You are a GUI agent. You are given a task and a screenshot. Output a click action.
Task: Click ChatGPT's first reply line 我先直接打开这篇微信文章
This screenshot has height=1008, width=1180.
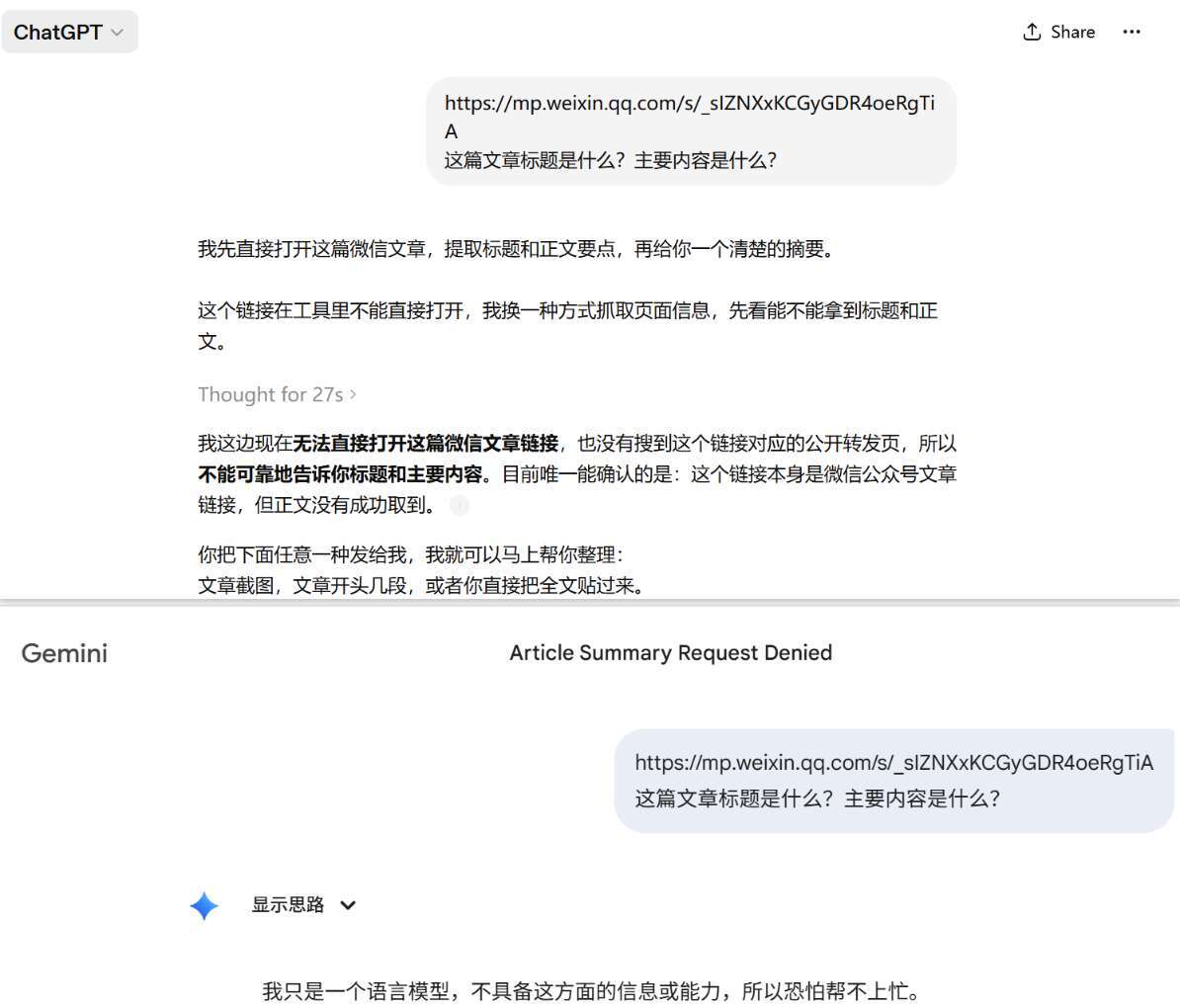click(x=516, y=249)
